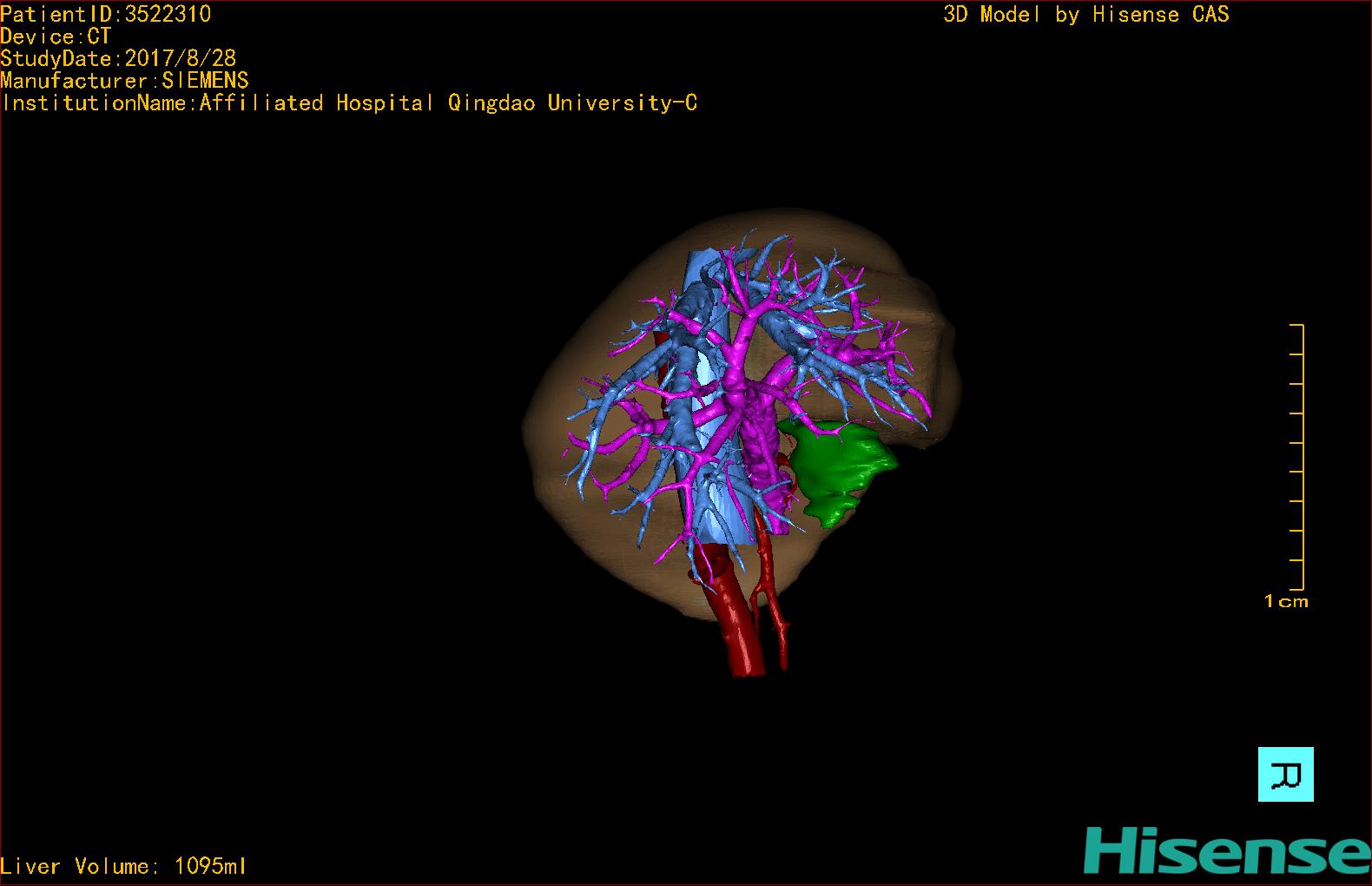Select the "PatientID:3522310" text
The height and width of the screenshot is (886, 1372).
coord(106,14)
